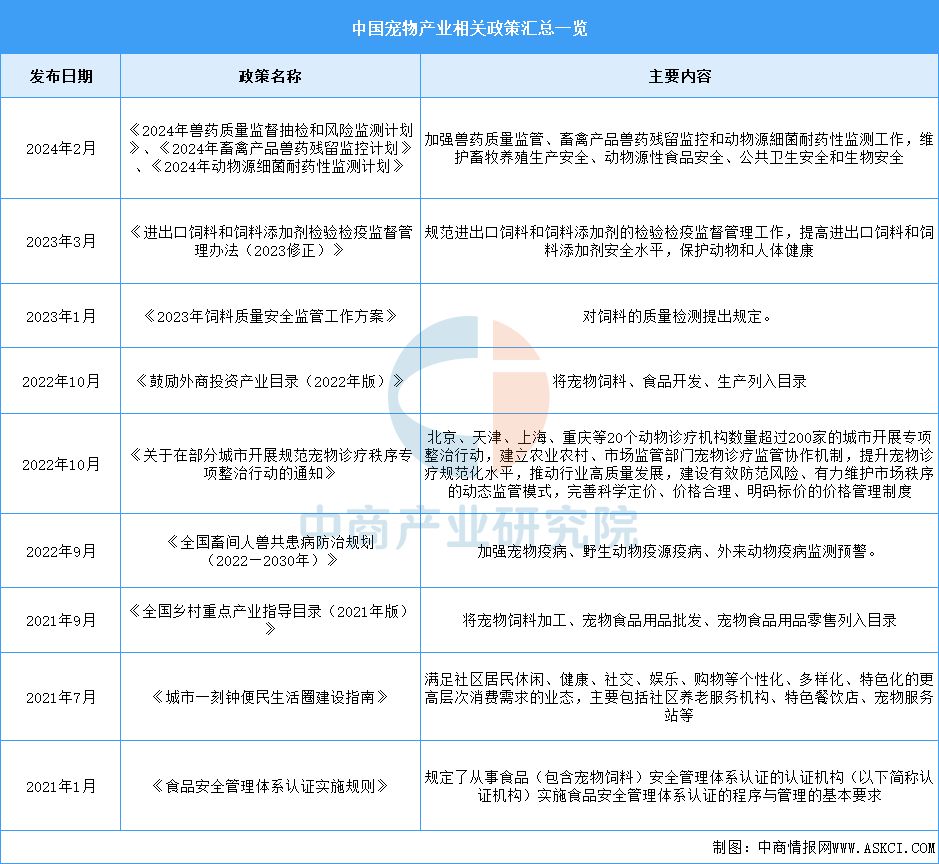This screenshot has width=939, height=864.
Task: Select the date cell 2021年9月
Action: (x=60, y=620)
